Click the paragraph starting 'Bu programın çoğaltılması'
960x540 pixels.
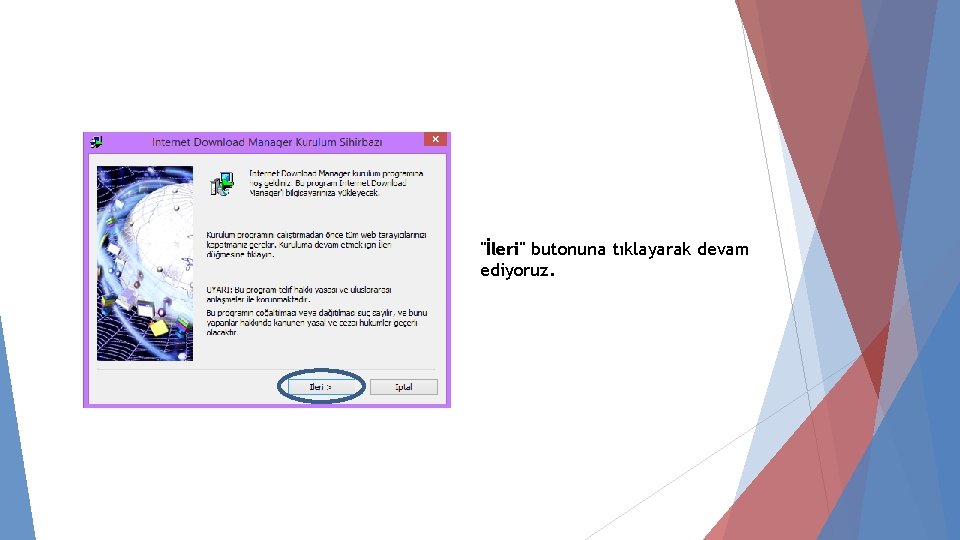pyautogui.click(x=317, y=323)
